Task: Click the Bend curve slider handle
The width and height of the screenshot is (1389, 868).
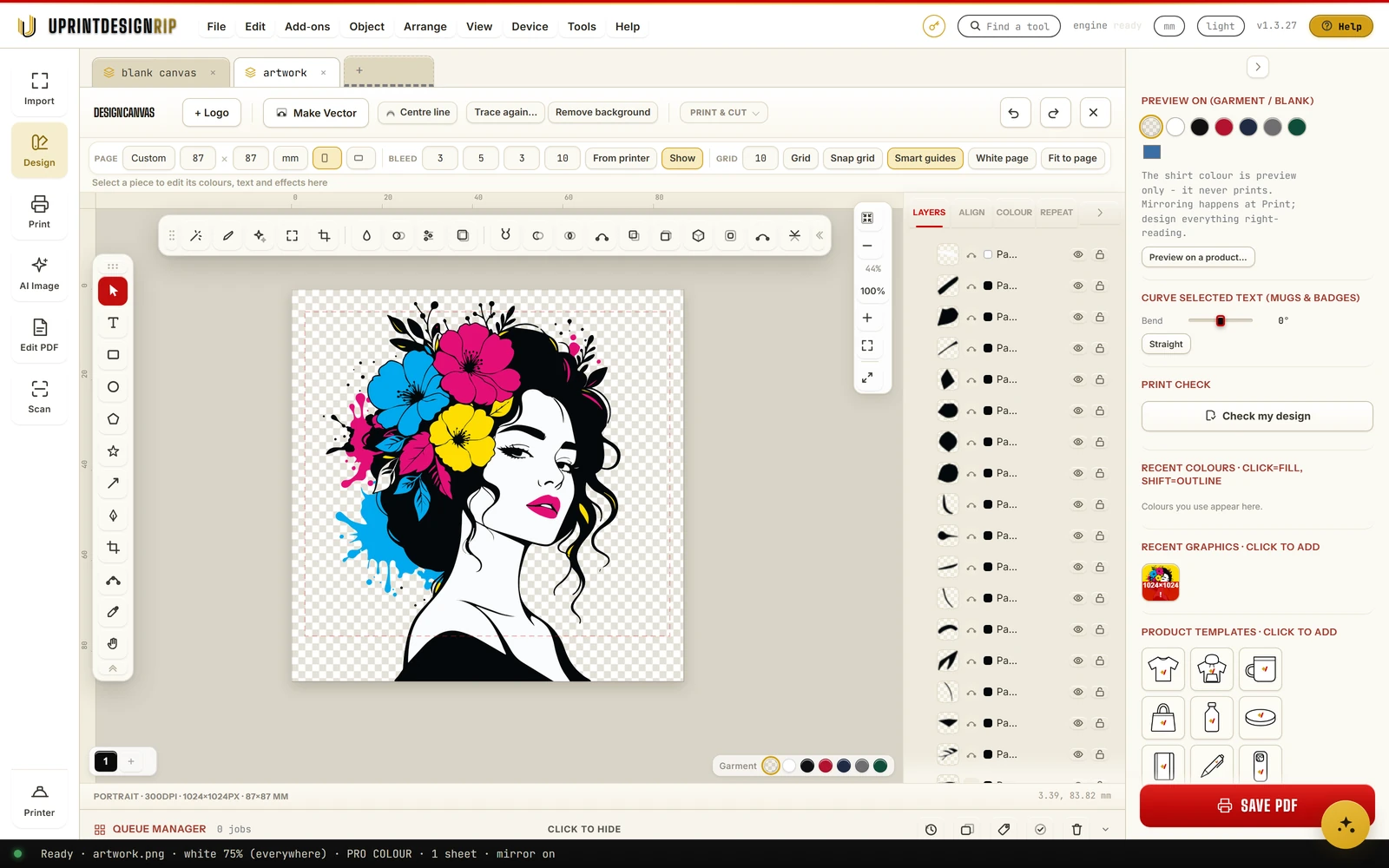Action: [x=1221, y=321]
